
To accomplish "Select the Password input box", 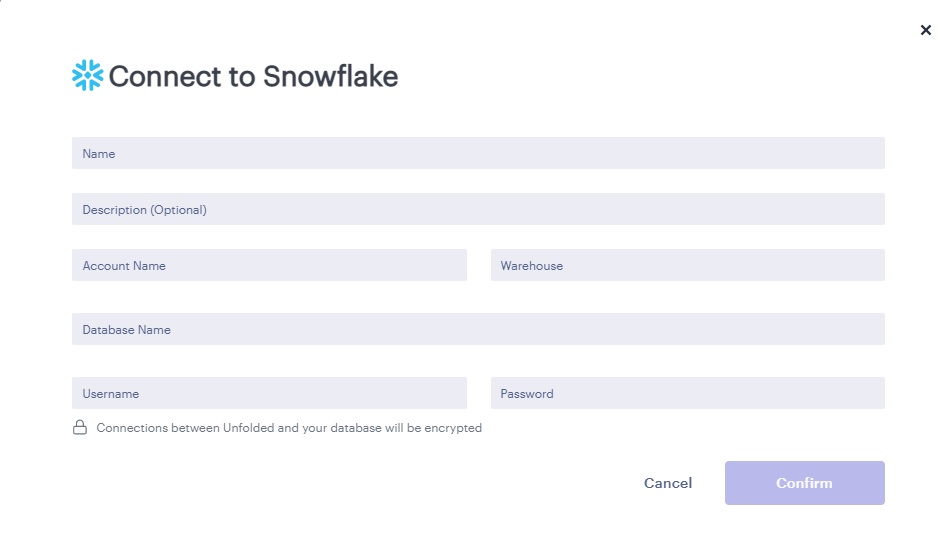I will (687, 394).
